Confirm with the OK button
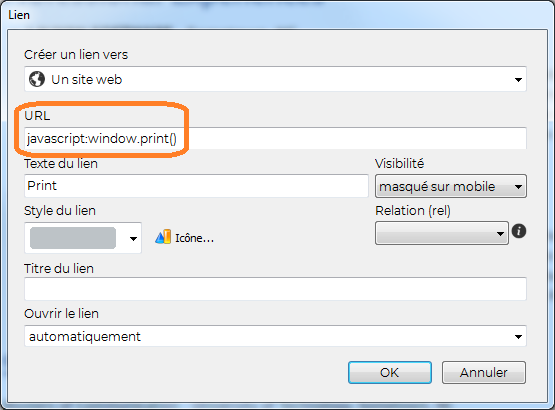This screenshot has height=410, width=555. [x=390, y=372]
